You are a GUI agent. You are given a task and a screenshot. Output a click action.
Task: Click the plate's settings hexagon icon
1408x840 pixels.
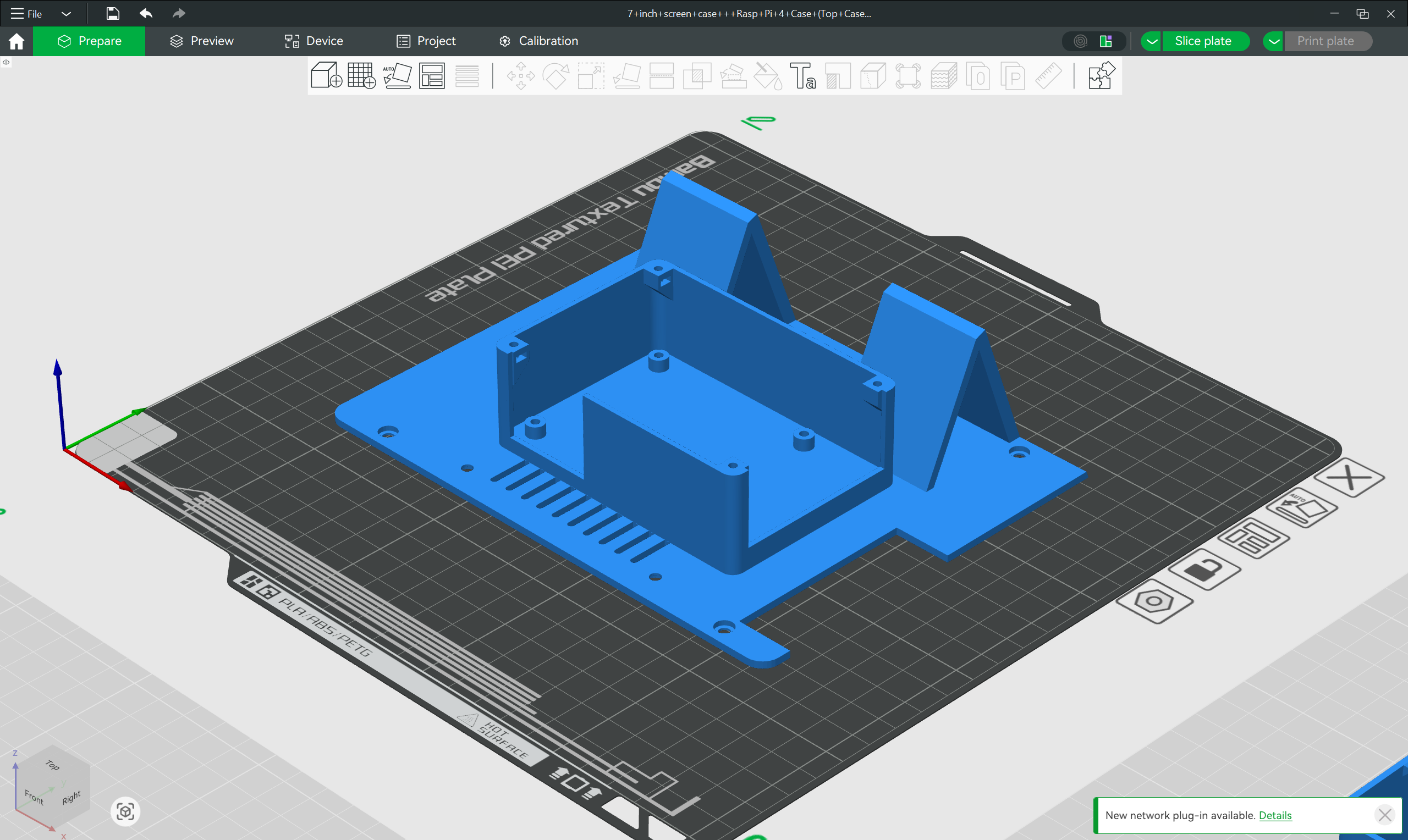coord(1154,601)
